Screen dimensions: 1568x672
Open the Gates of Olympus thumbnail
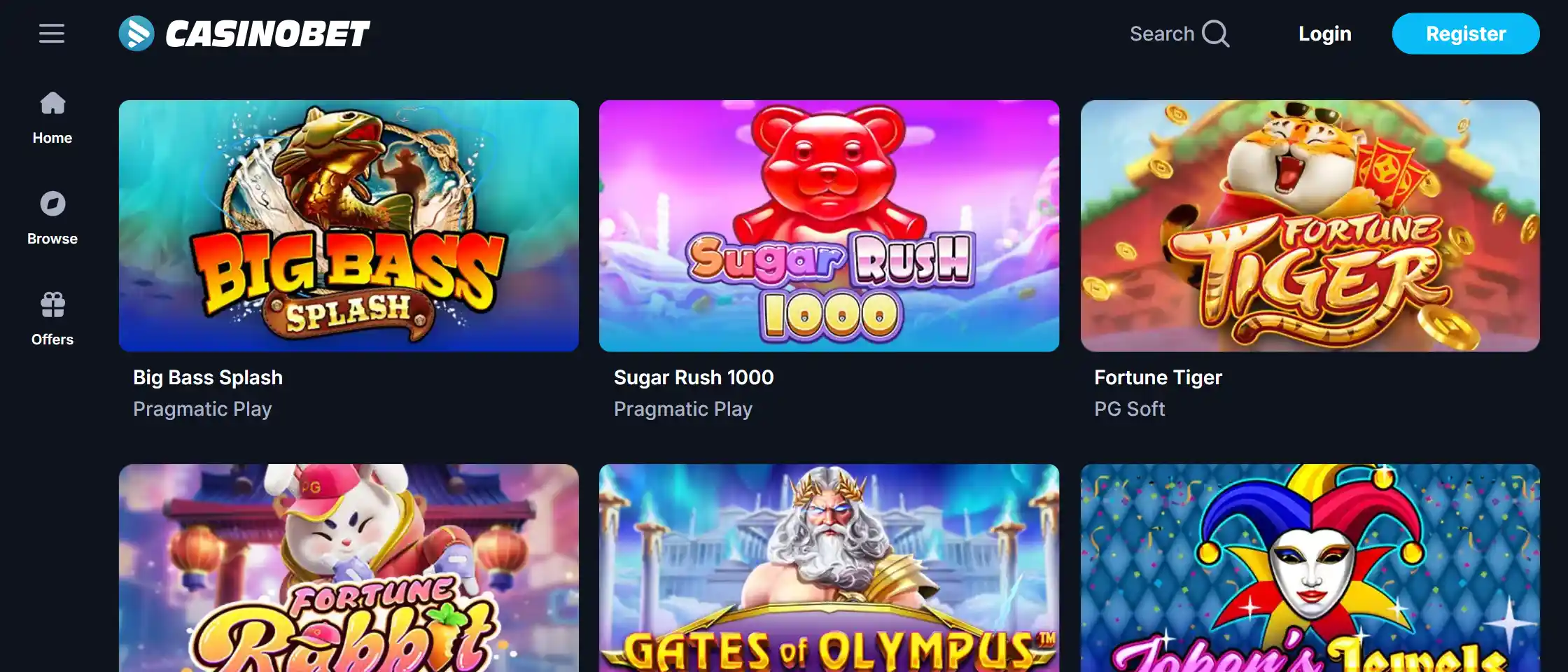pyautogui.click(x=829, y=568)
